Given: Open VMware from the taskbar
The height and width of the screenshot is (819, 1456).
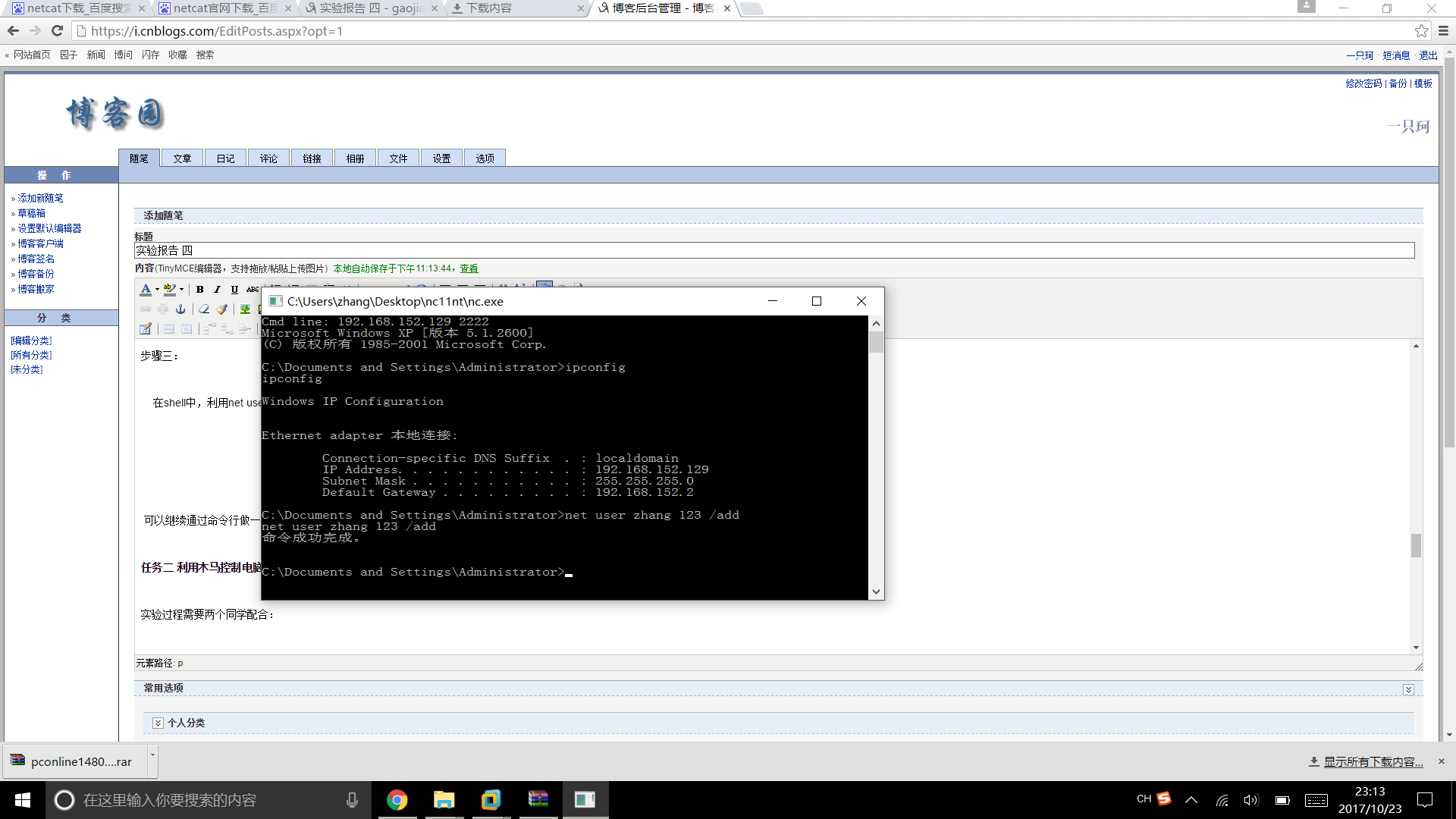Looking at the screenshot, I should pyautogui.click(x=491, y=800).
